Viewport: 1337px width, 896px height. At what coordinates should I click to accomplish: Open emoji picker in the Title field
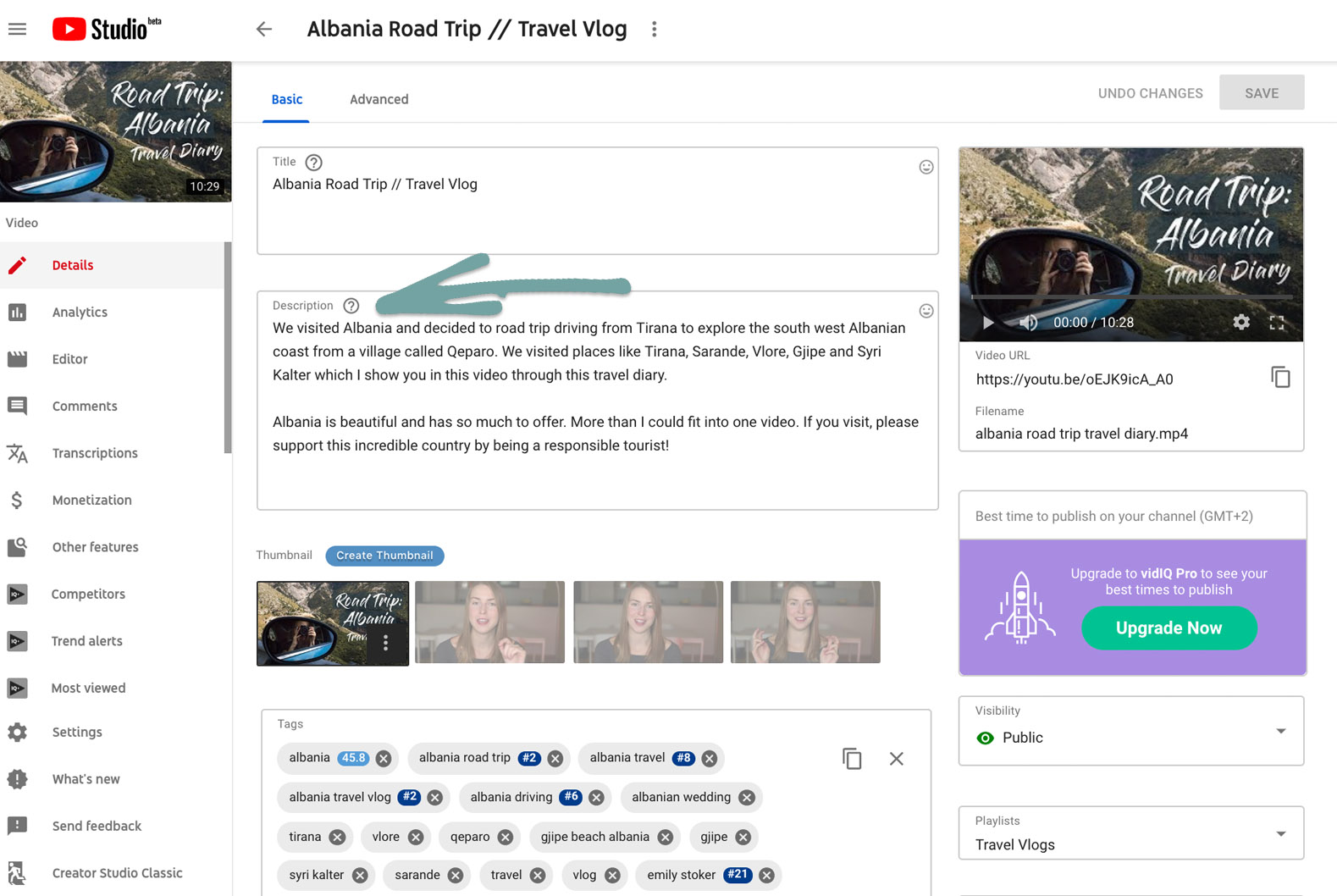[x=926, y=167]
